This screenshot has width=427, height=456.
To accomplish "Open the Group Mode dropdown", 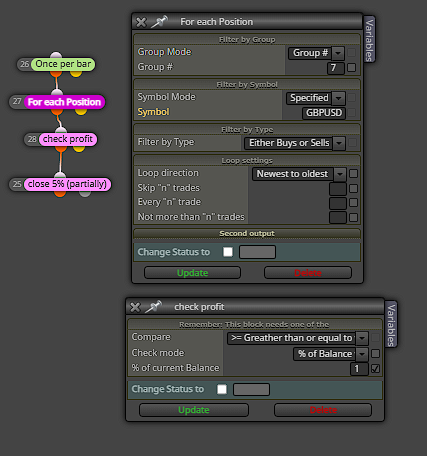I will (x=316, y=53).
